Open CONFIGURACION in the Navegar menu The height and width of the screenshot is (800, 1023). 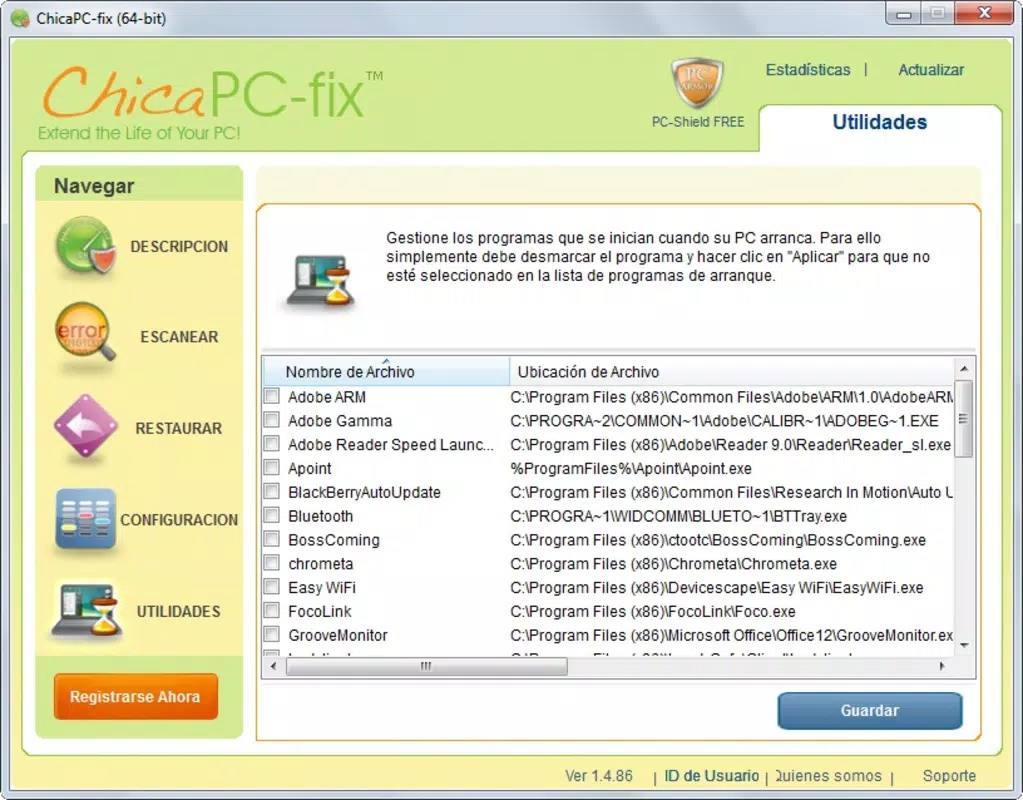pyautogui.click(x=179, y=519)
